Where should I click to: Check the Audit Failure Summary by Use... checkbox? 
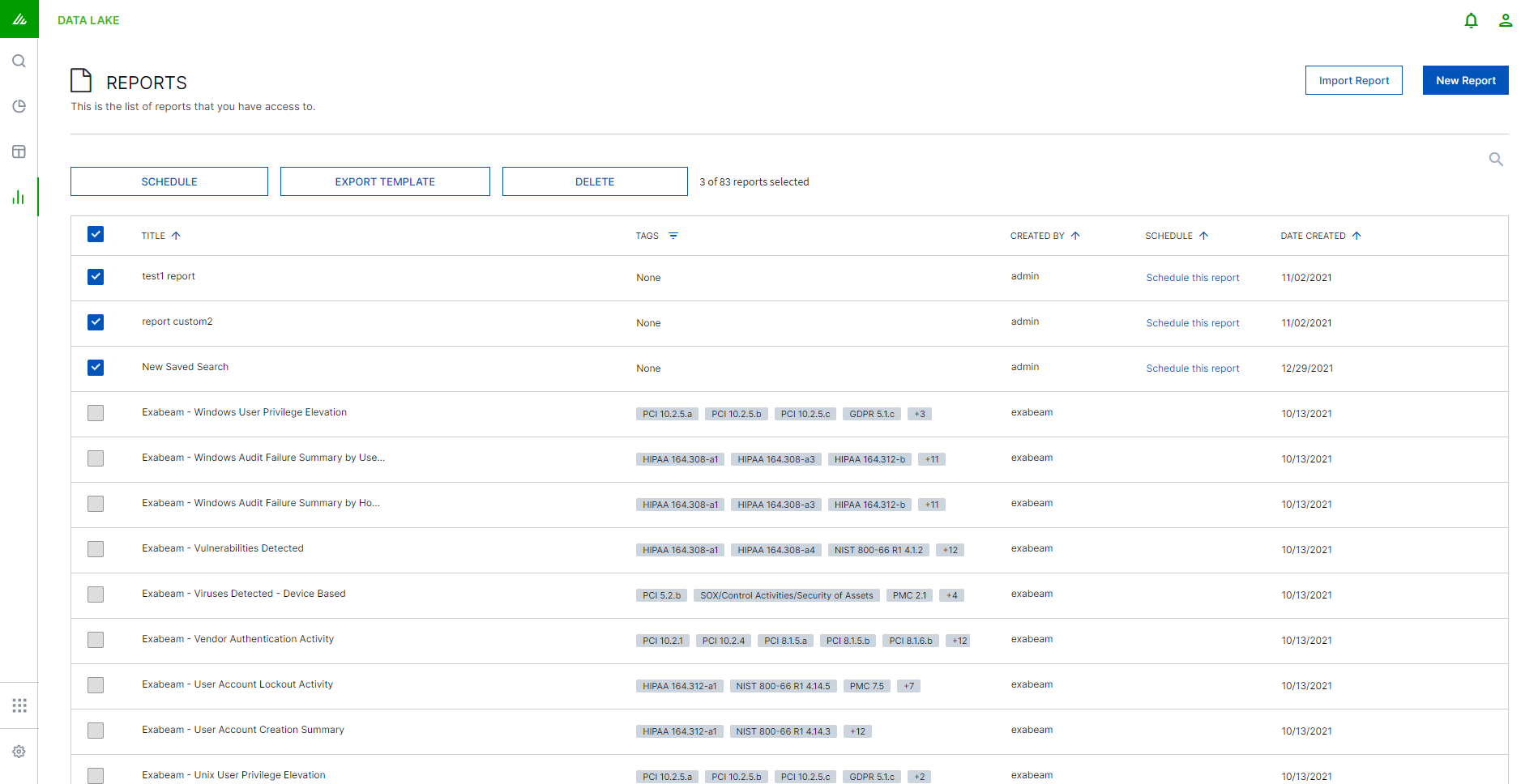pos(96,458)
